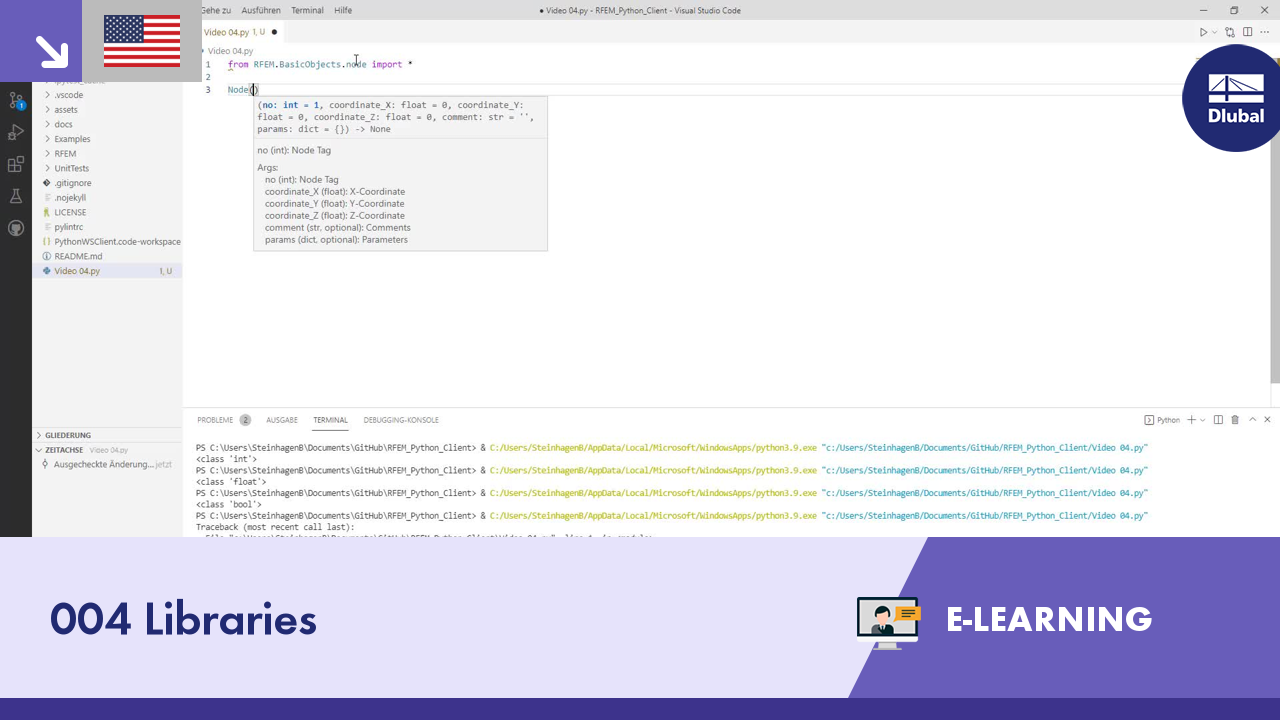Open the Testing flask view

[x=16, y=196]
